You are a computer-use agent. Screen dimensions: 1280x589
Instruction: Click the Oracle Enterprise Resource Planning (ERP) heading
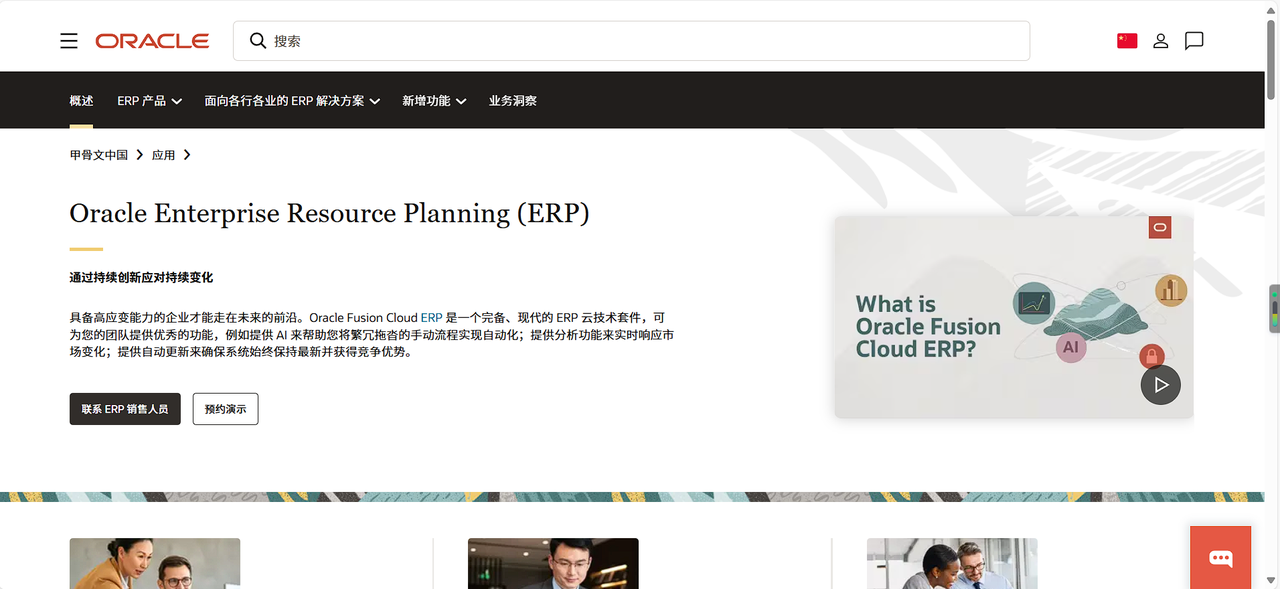coord(329,213)
